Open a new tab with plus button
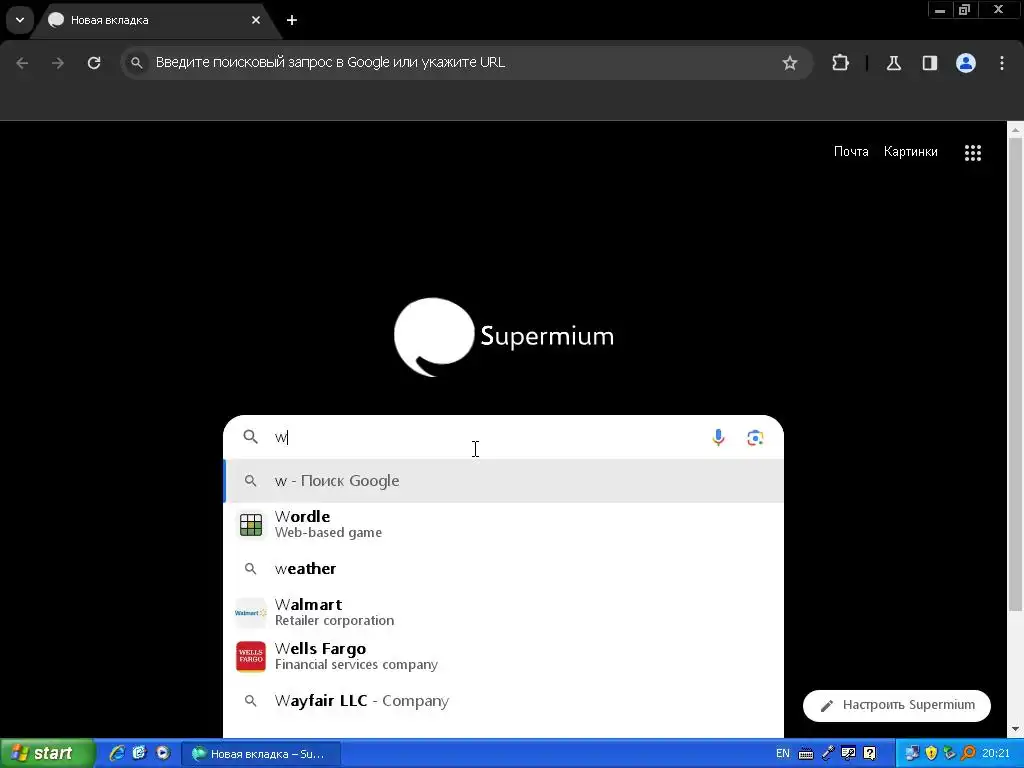1024x768 pixels. click(x=292, y=20)
